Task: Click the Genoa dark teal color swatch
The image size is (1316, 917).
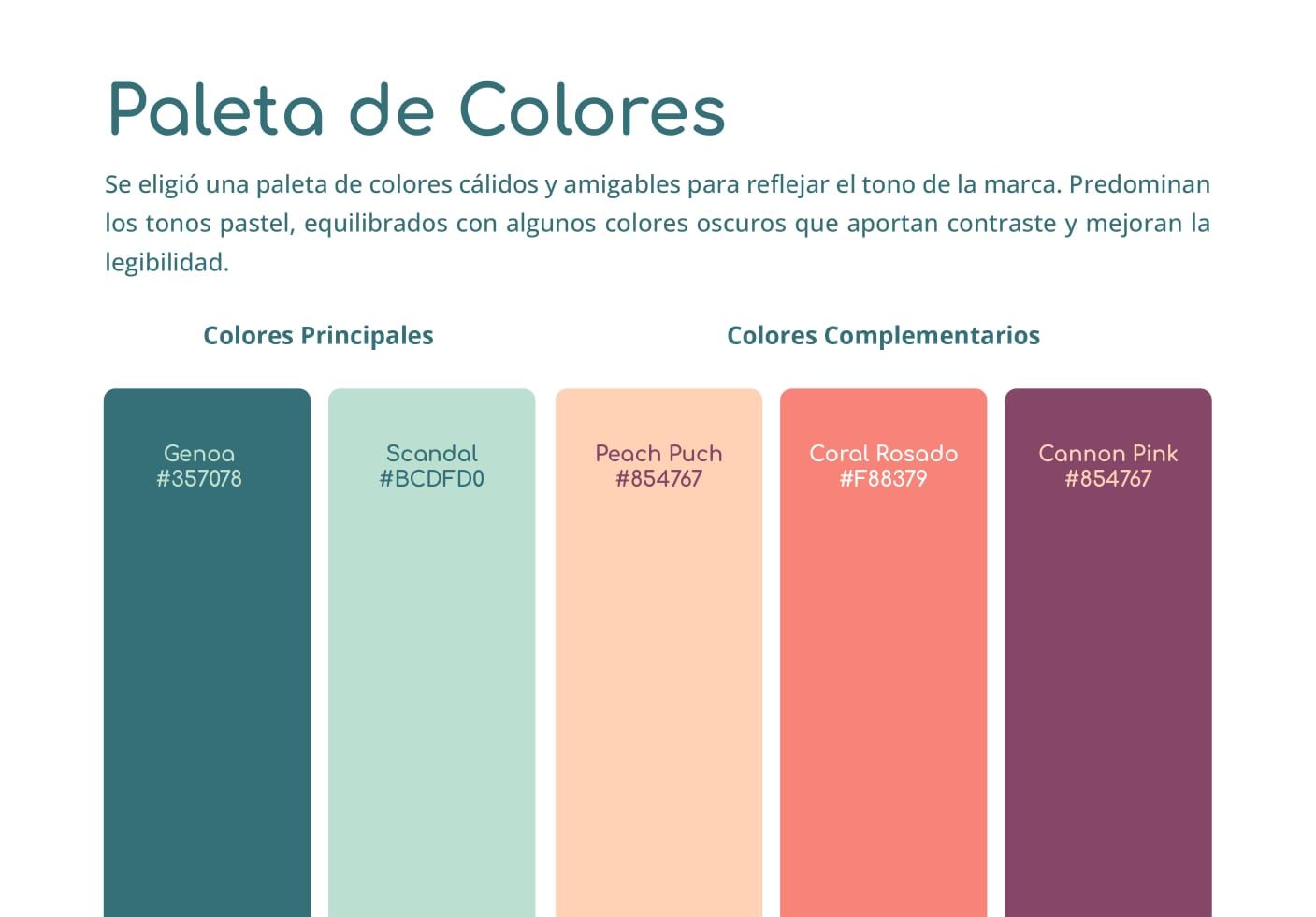Action: pos(207,652)
